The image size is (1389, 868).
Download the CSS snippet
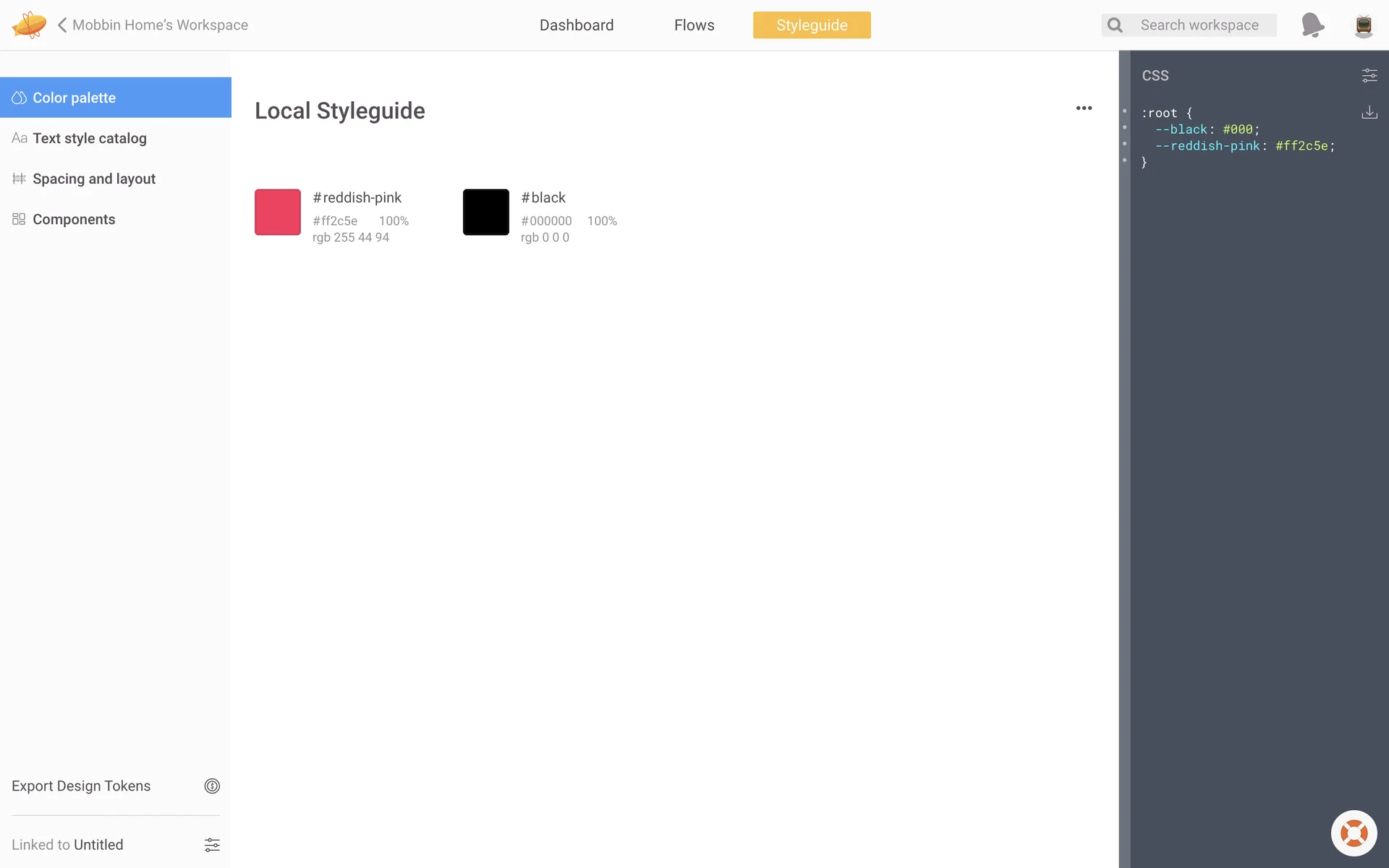(x=1369, y=112)
